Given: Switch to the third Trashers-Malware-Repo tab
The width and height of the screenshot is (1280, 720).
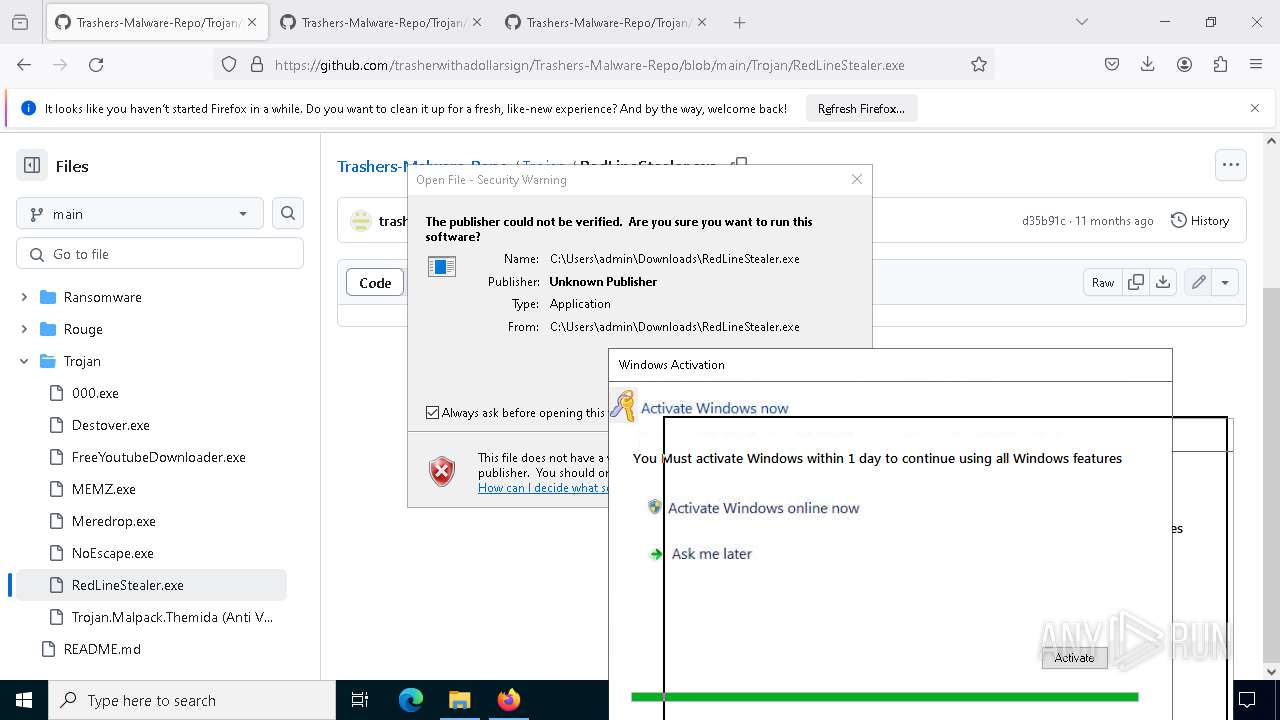Looking at the screenshot, I should (605, 22).
